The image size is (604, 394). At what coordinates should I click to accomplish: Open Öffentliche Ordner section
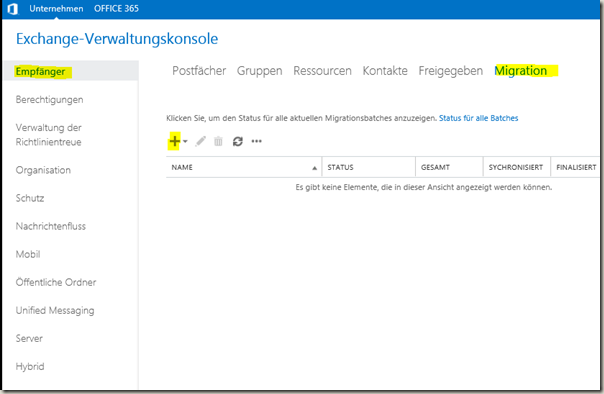point(56,282)
